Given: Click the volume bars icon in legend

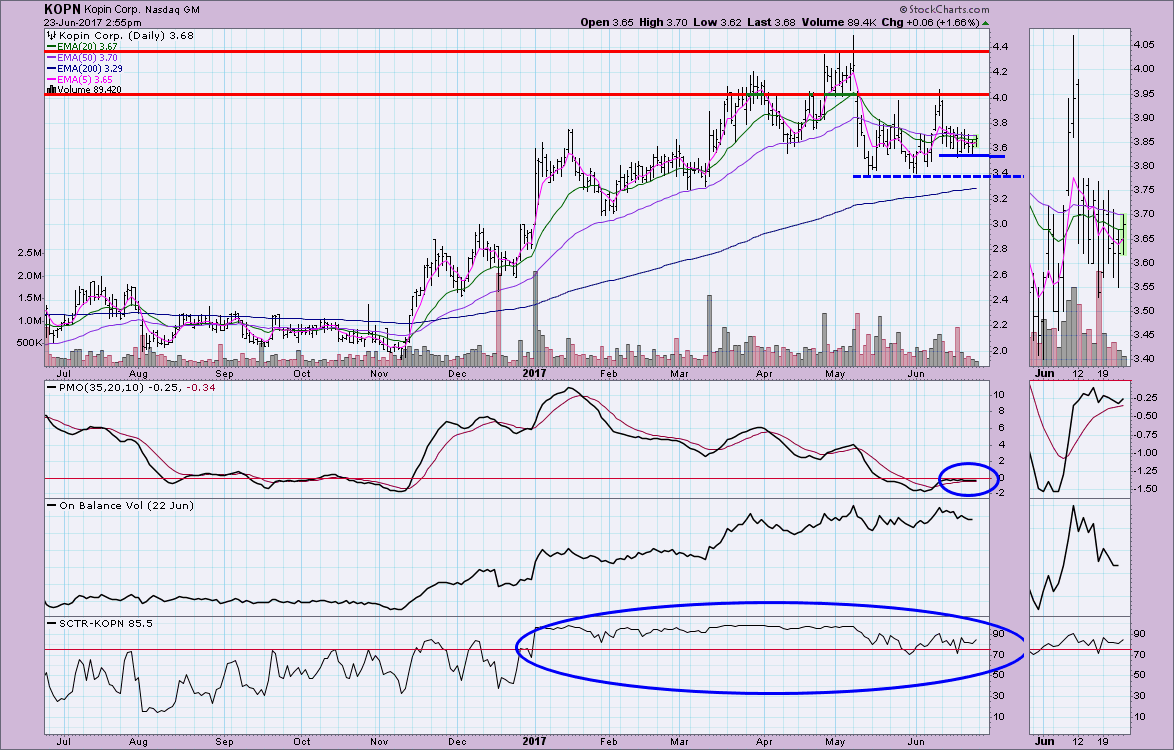Looking at the screenshot, I should (x=50, y=89).
